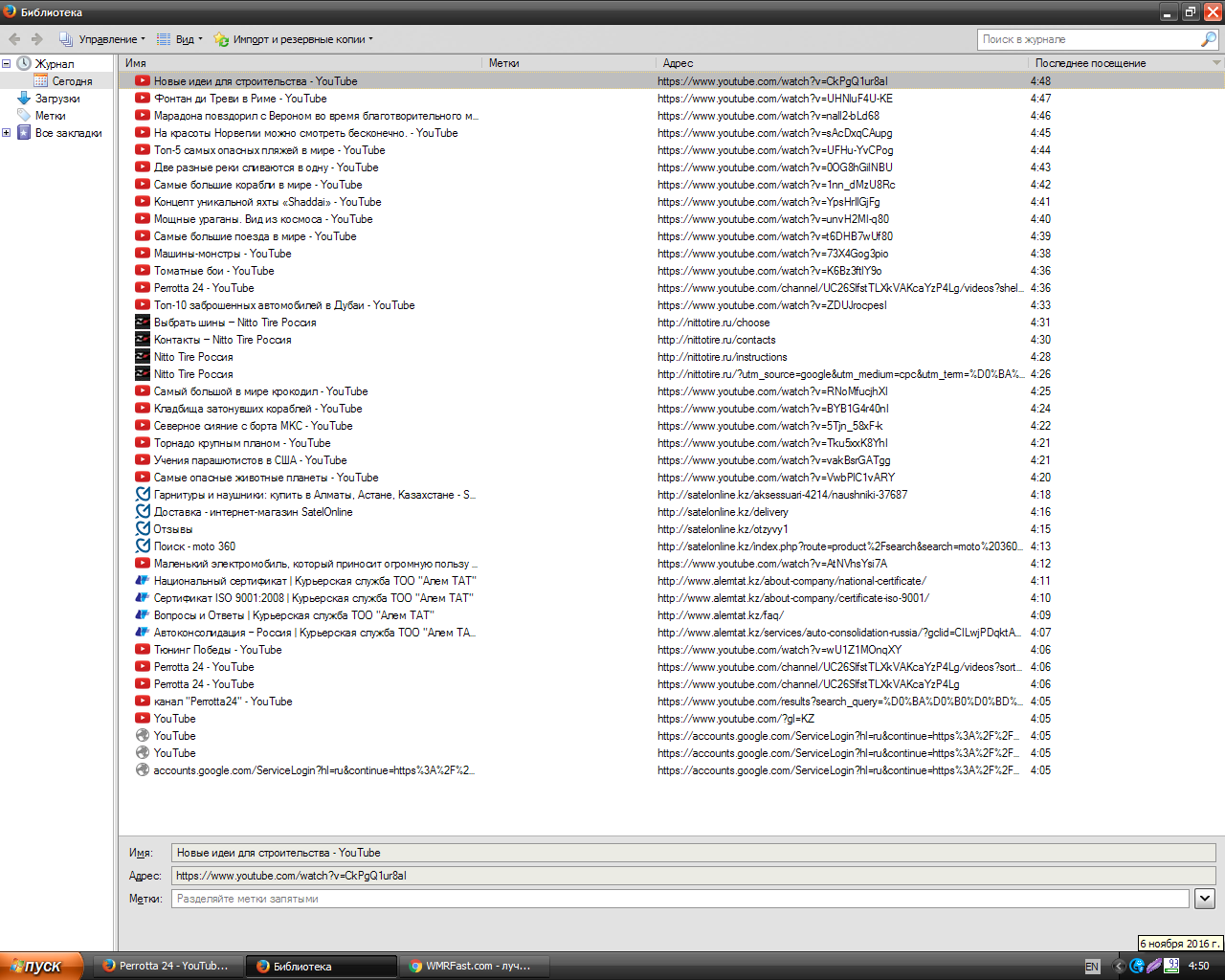This screenshot has height=980, width=1225.
Task: Click the YouTube favicon of 'Учения парашютистов в США'
Action: (143, 459)
